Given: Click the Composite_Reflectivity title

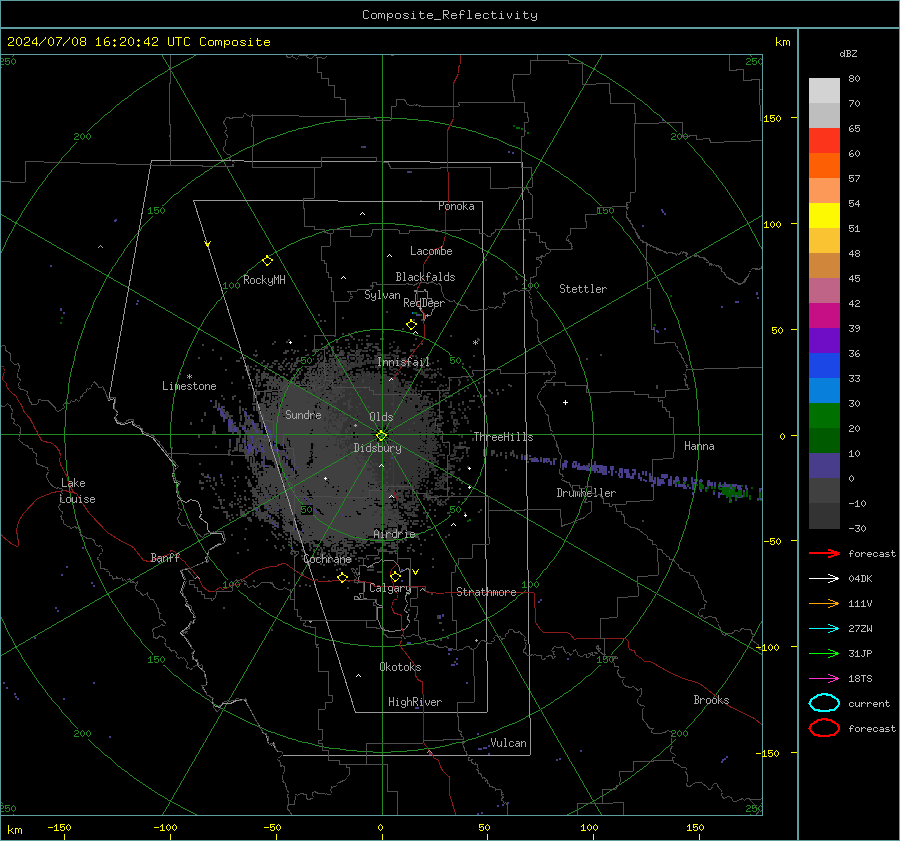Looking at the screenshot, I should tap(450, 15).
